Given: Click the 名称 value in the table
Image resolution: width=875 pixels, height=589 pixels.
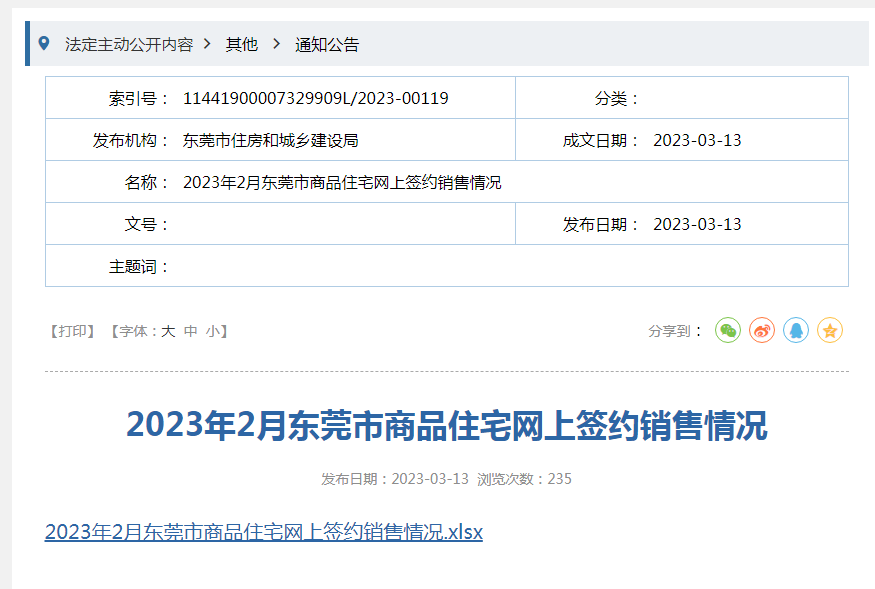Looking at the screenshot, I should (342, 182).
